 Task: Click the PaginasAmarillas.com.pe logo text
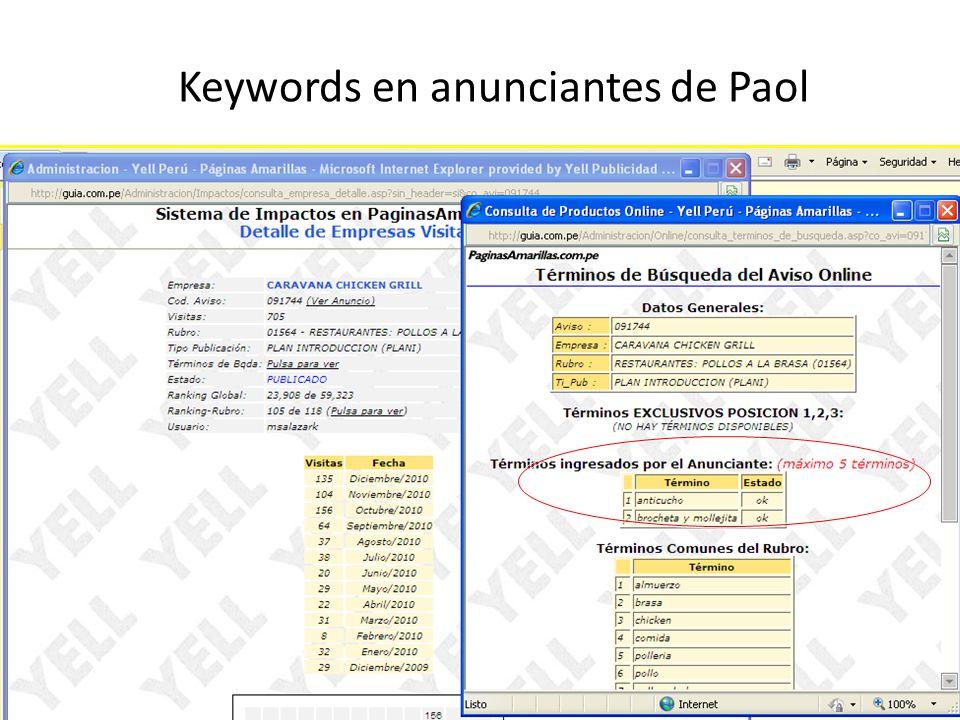point(533,255)
